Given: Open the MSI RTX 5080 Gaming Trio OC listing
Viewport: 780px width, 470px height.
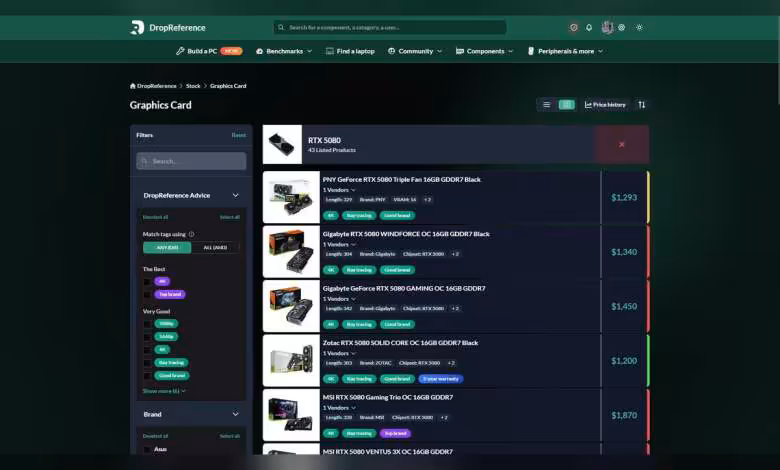Looking at the screenshot, I should pyautogui.click(x=388, y=397).
